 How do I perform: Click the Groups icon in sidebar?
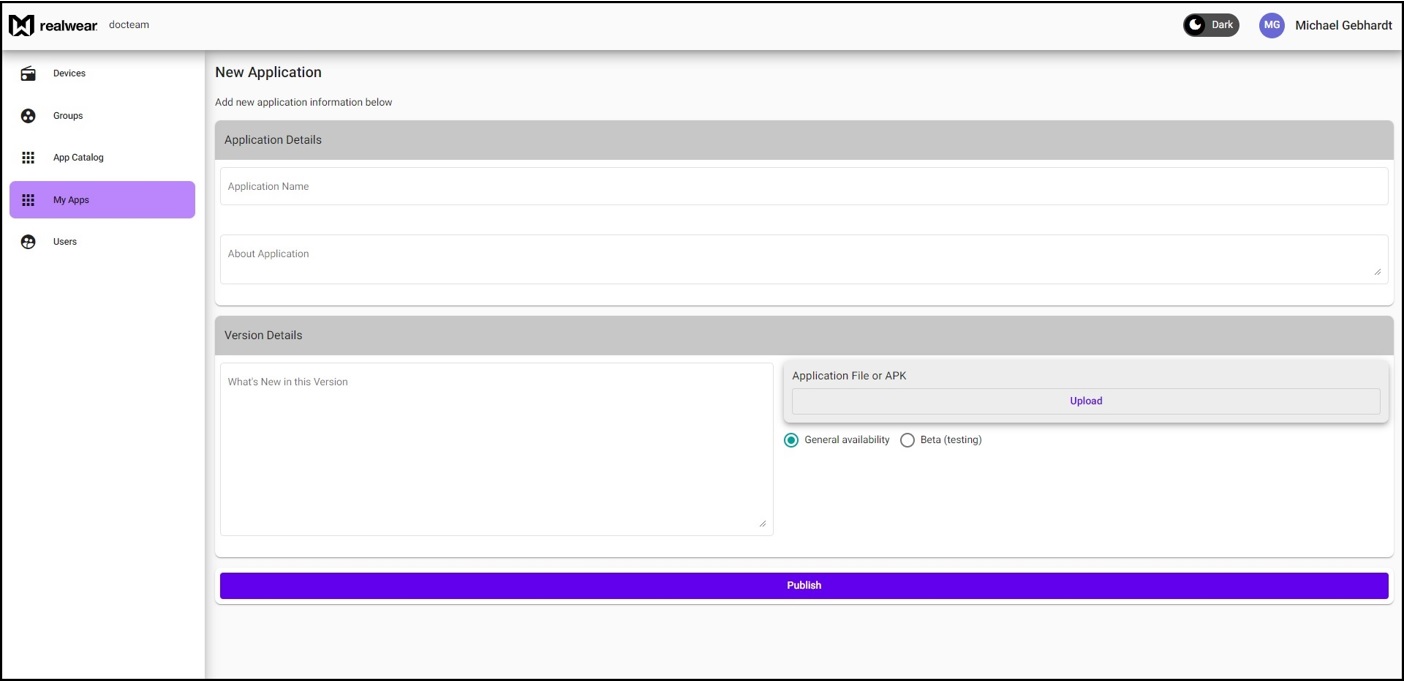pyautogui.click(x=28, y=116)
